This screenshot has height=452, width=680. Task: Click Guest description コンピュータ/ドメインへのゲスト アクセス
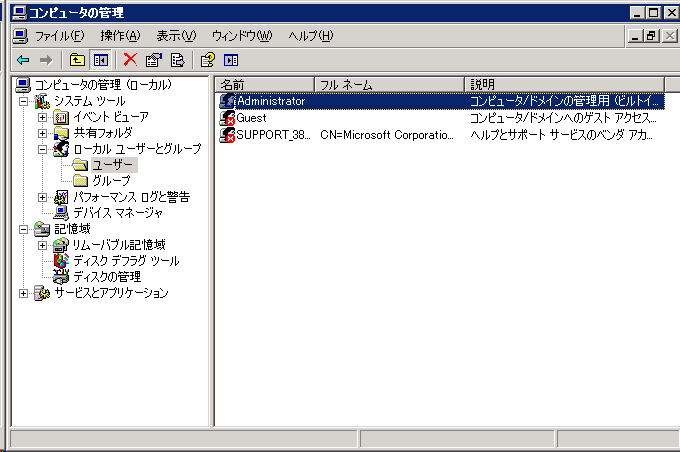click(x=563, y=118)
